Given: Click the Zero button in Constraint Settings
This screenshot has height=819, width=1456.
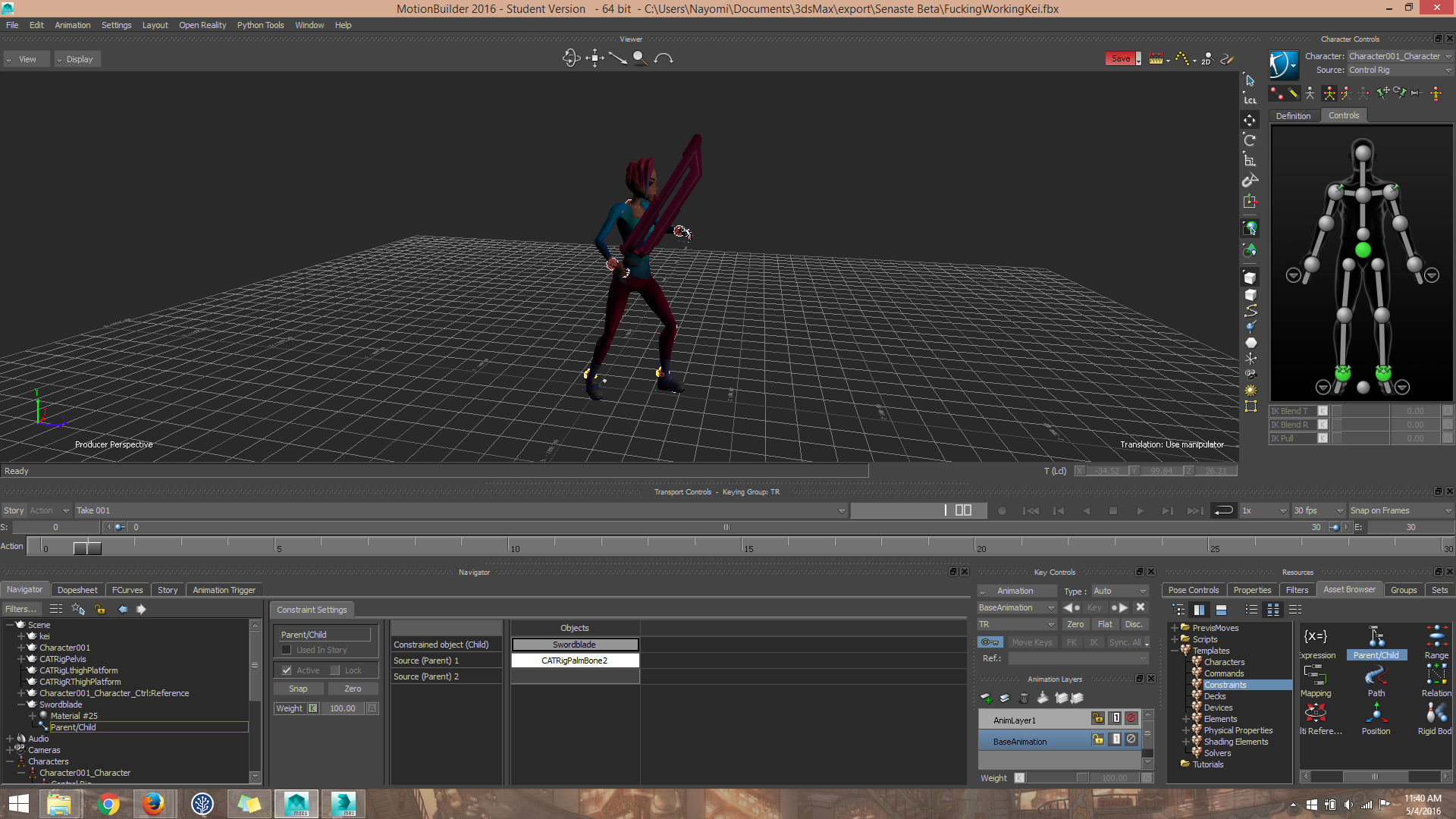Looking at the screenshot, I should (353, 689).
